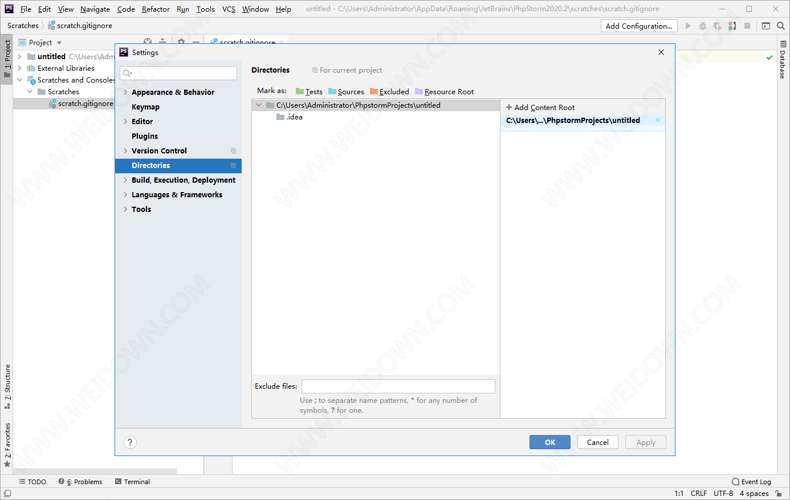Select Plugins in settings list
The height and width of the screenshot is (500, 790).
click(x=145, y=136)
